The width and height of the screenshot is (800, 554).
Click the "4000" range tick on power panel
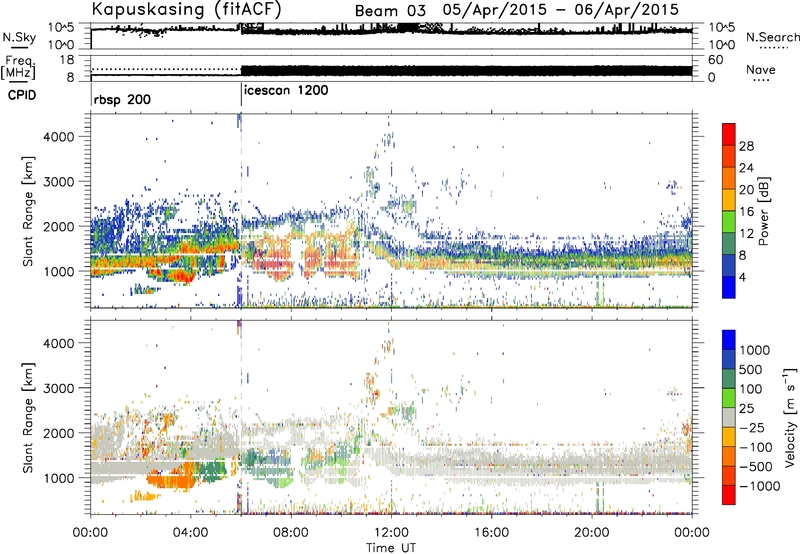[x=59, y=136]
